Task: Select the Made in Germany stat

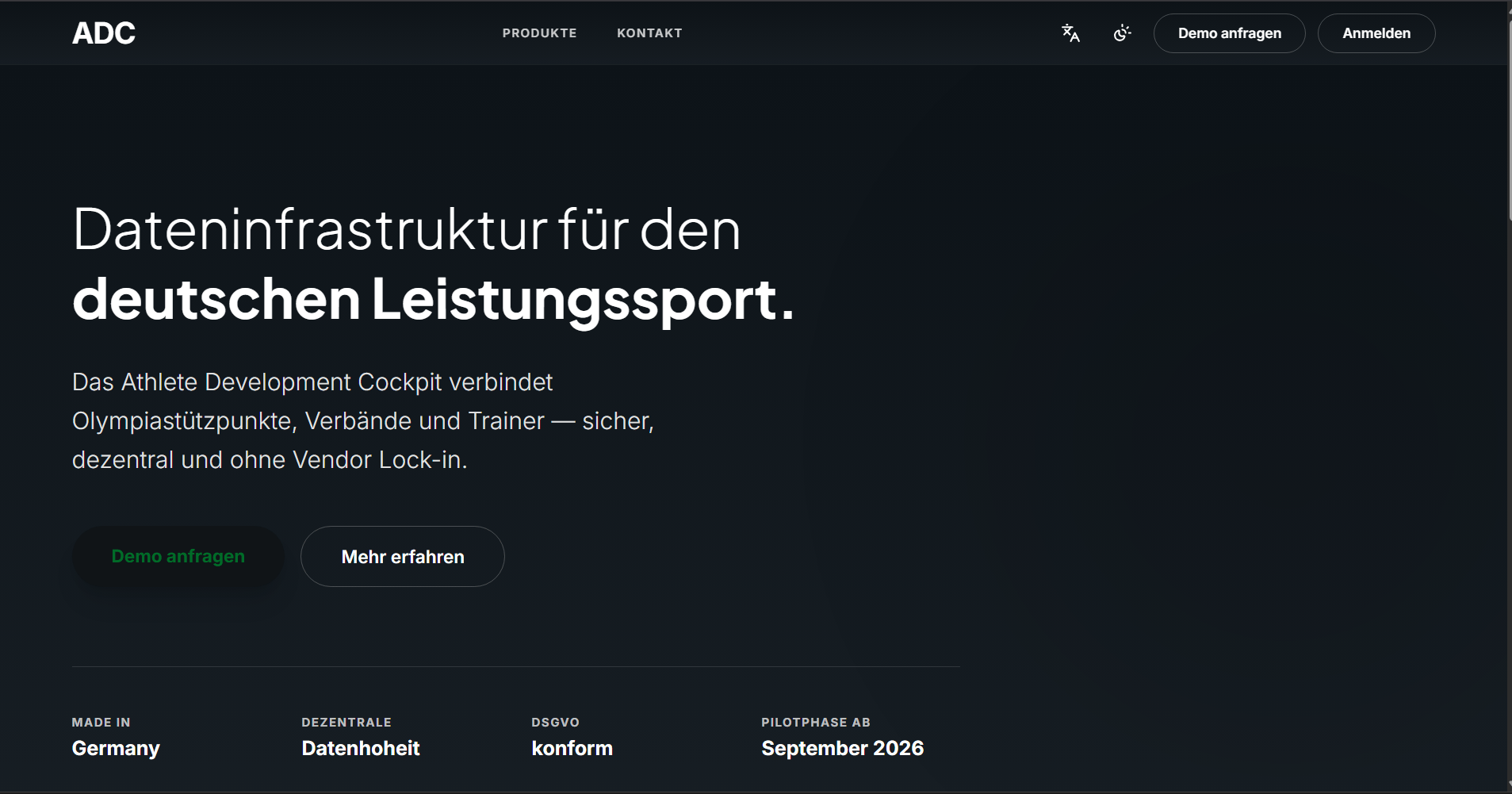Action: click(x=116, y=737)
